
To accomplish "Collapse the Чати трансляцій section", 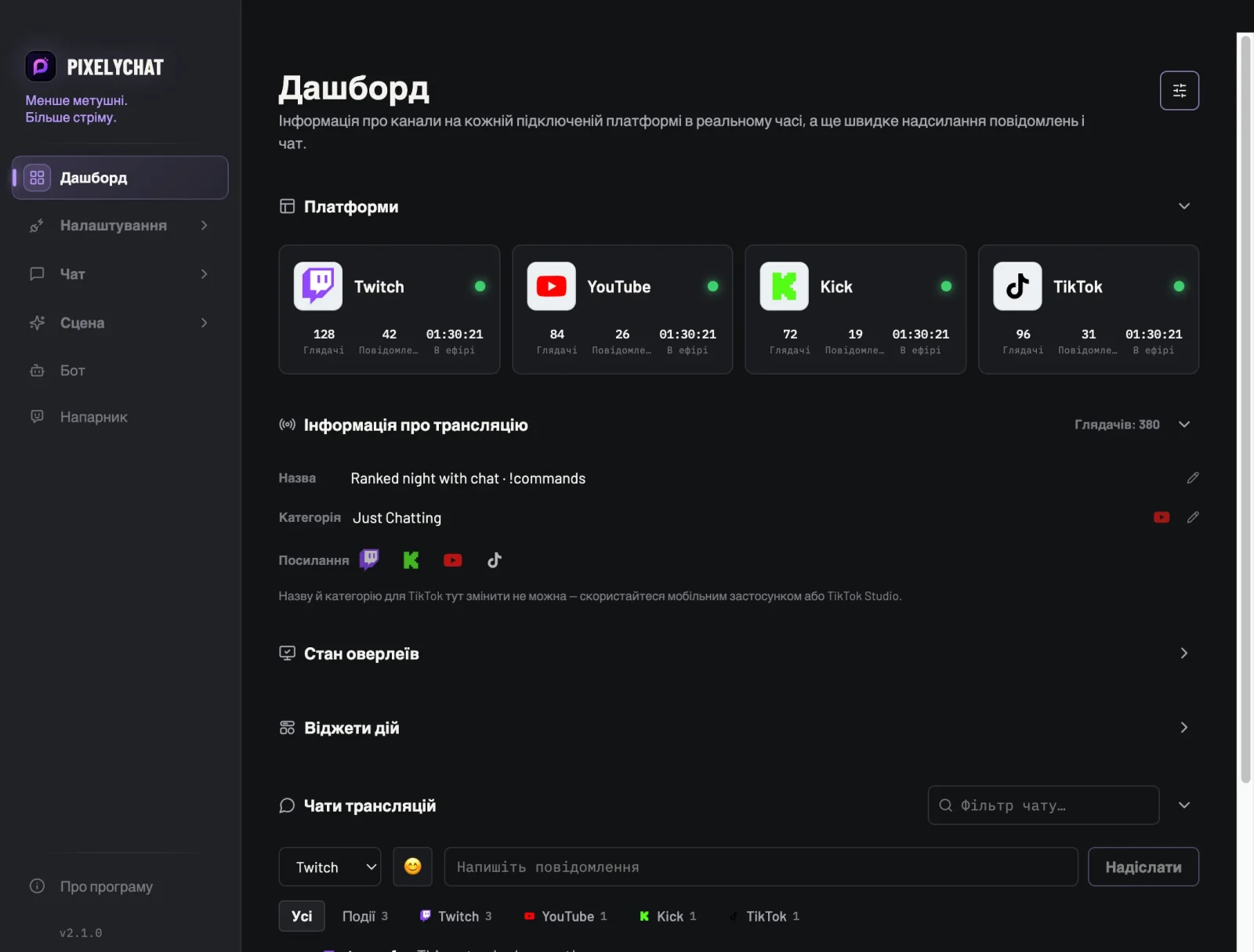I will [x=1183, y=805].
